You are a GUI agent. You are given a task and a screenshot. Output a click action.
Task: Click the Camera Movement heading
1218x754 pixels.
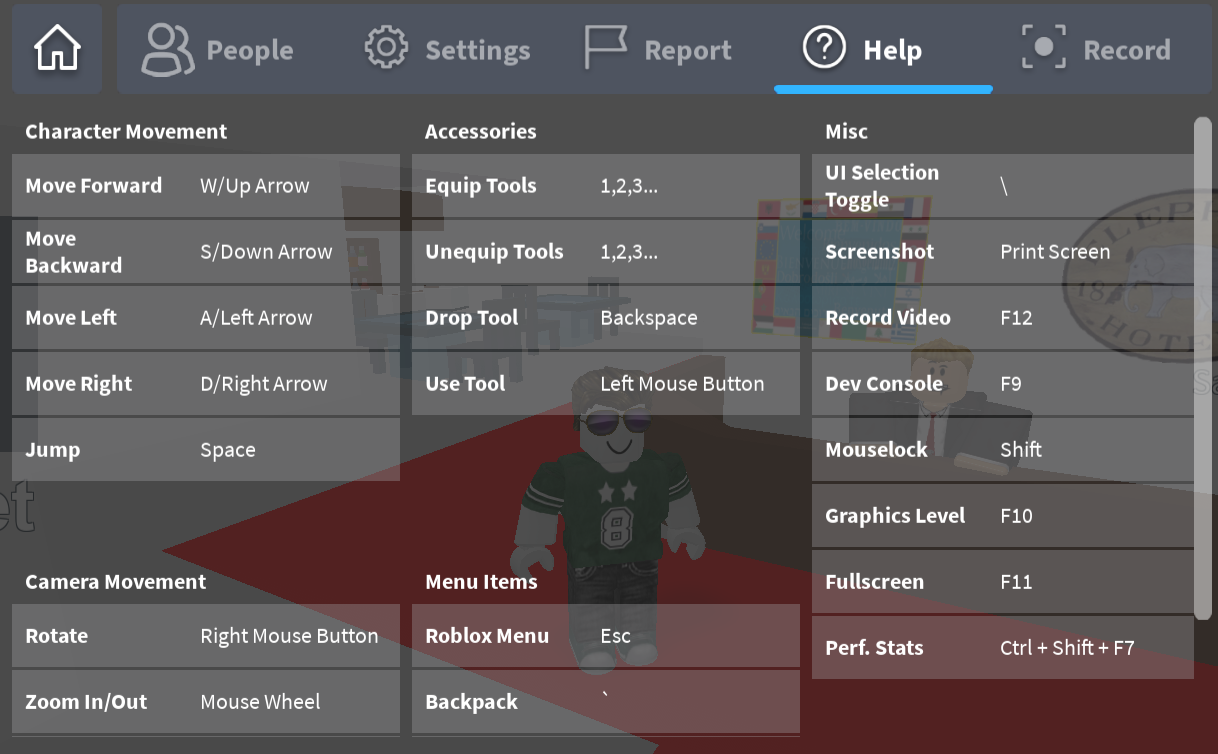pyautogui.click(x=116, y=582)
